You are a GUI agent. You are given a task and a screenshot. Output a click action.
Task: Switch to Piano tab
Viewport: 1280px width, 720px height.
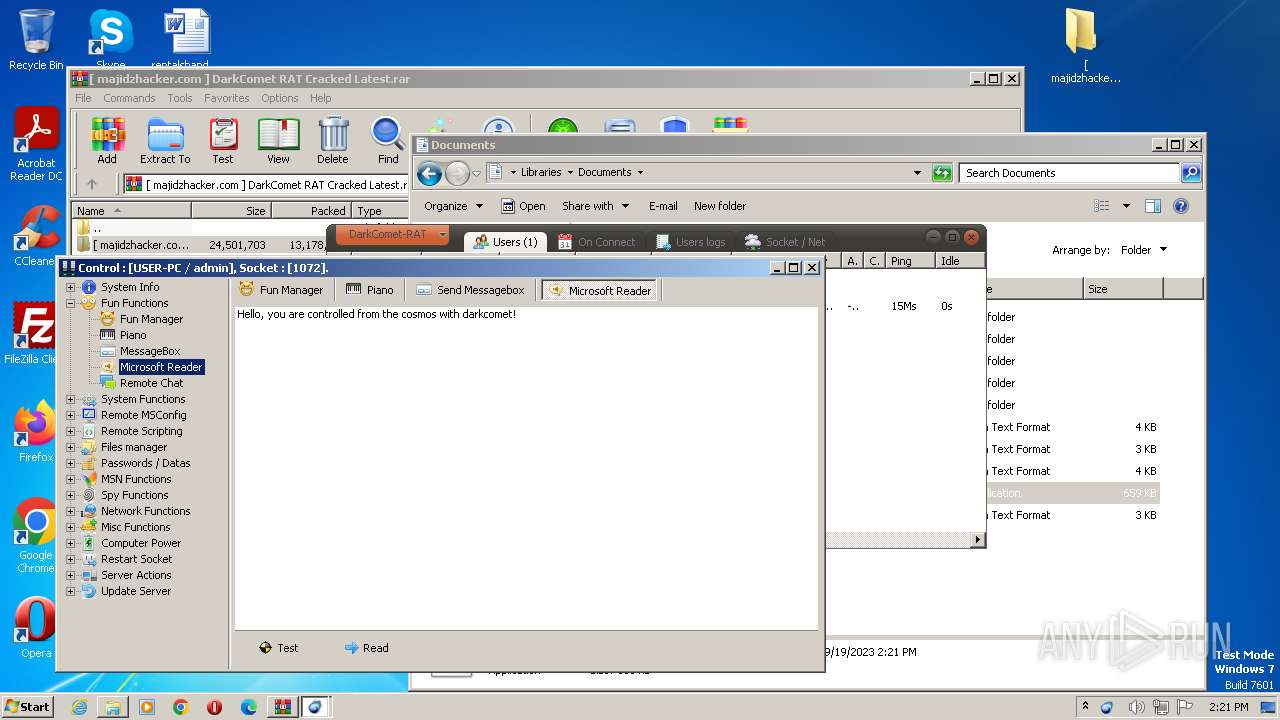(370, 290)
